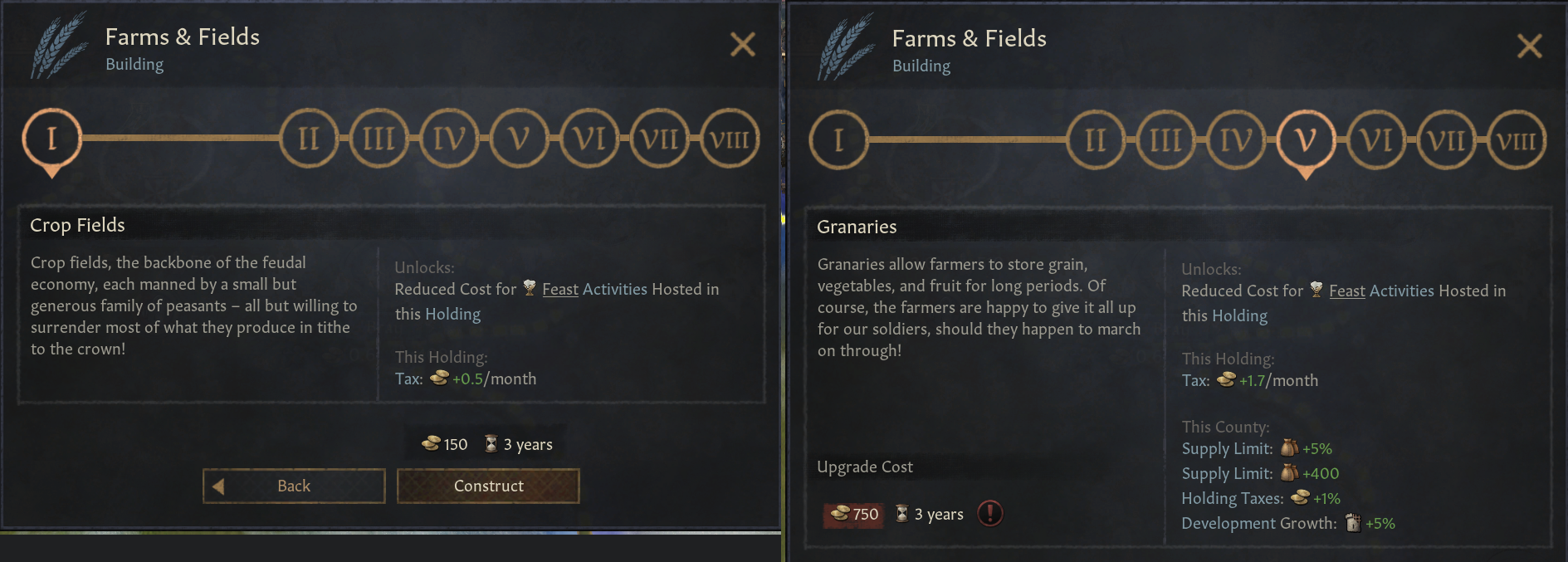This screenshot has height=562, width=1568.
Task: Click Development Growth tower icon
Action: [1352, 523]
